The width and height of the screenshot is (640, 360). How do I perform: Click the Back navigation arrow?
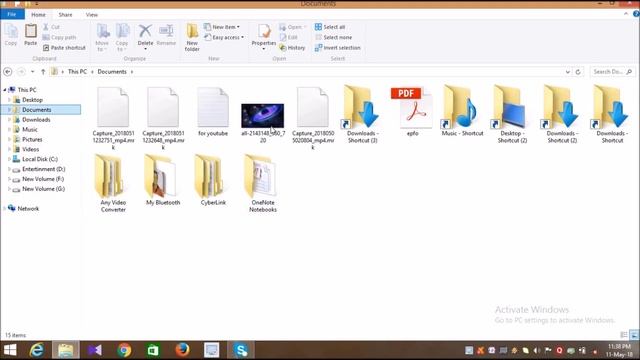[8, 72]
